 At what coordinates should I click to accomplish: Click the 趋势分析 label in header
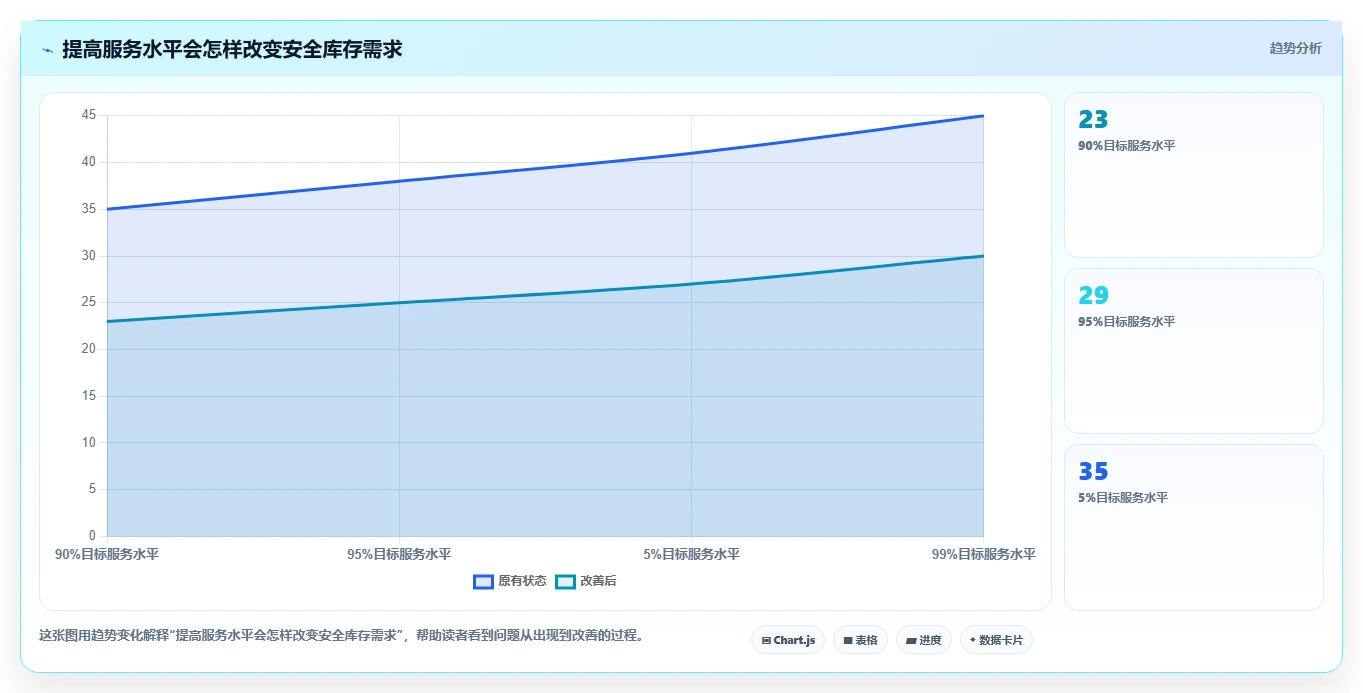[x=1295, y=48]
